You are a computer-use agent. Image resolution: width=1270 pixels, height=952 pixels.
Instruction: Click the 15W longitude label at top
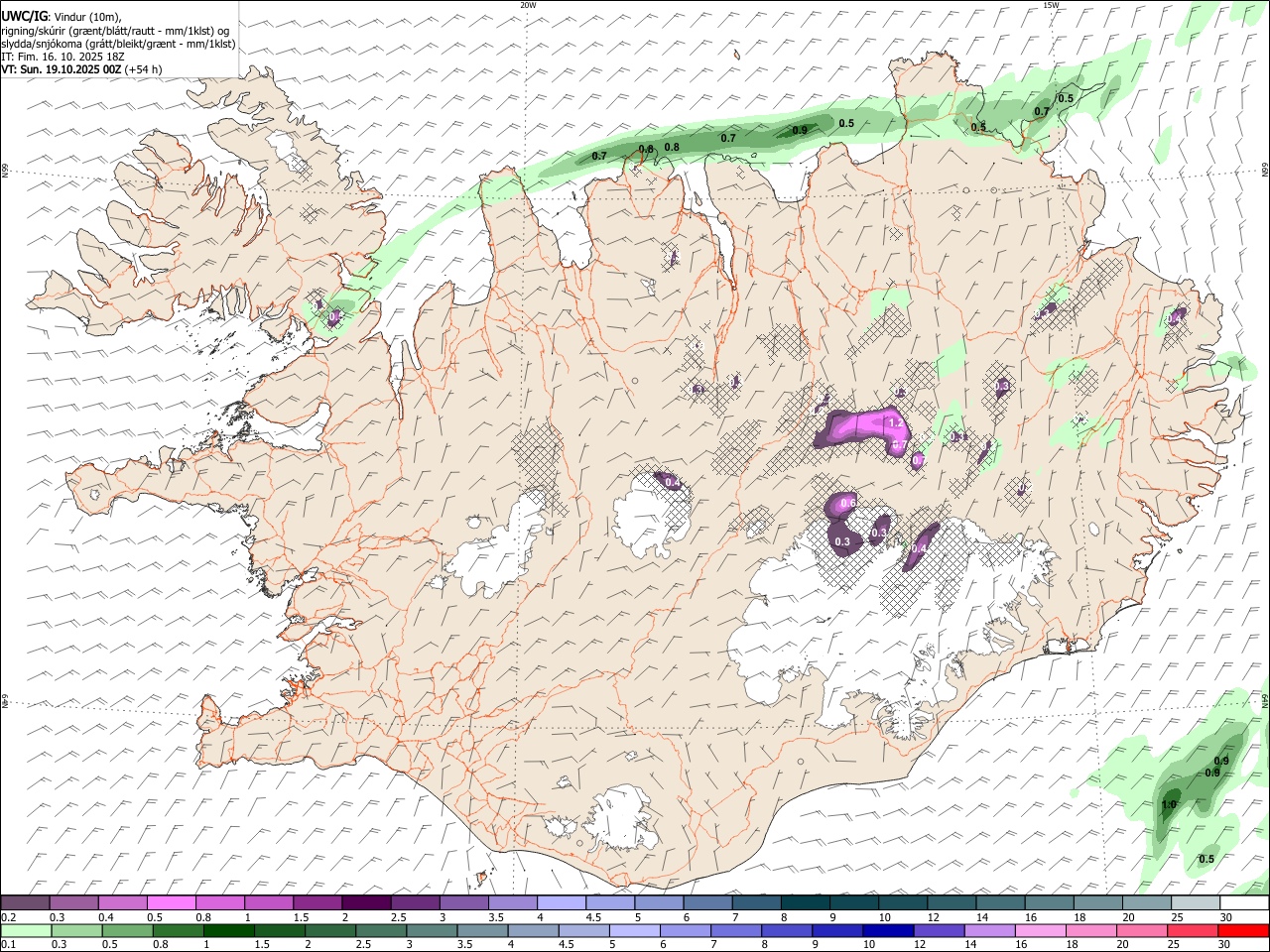[1051, 5]
